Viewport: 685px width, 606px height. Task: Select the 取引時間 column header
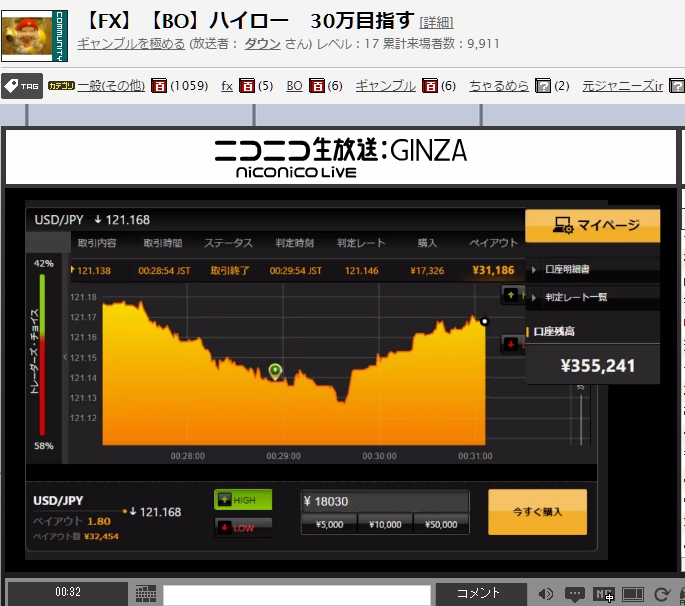(x=163, y=243)
